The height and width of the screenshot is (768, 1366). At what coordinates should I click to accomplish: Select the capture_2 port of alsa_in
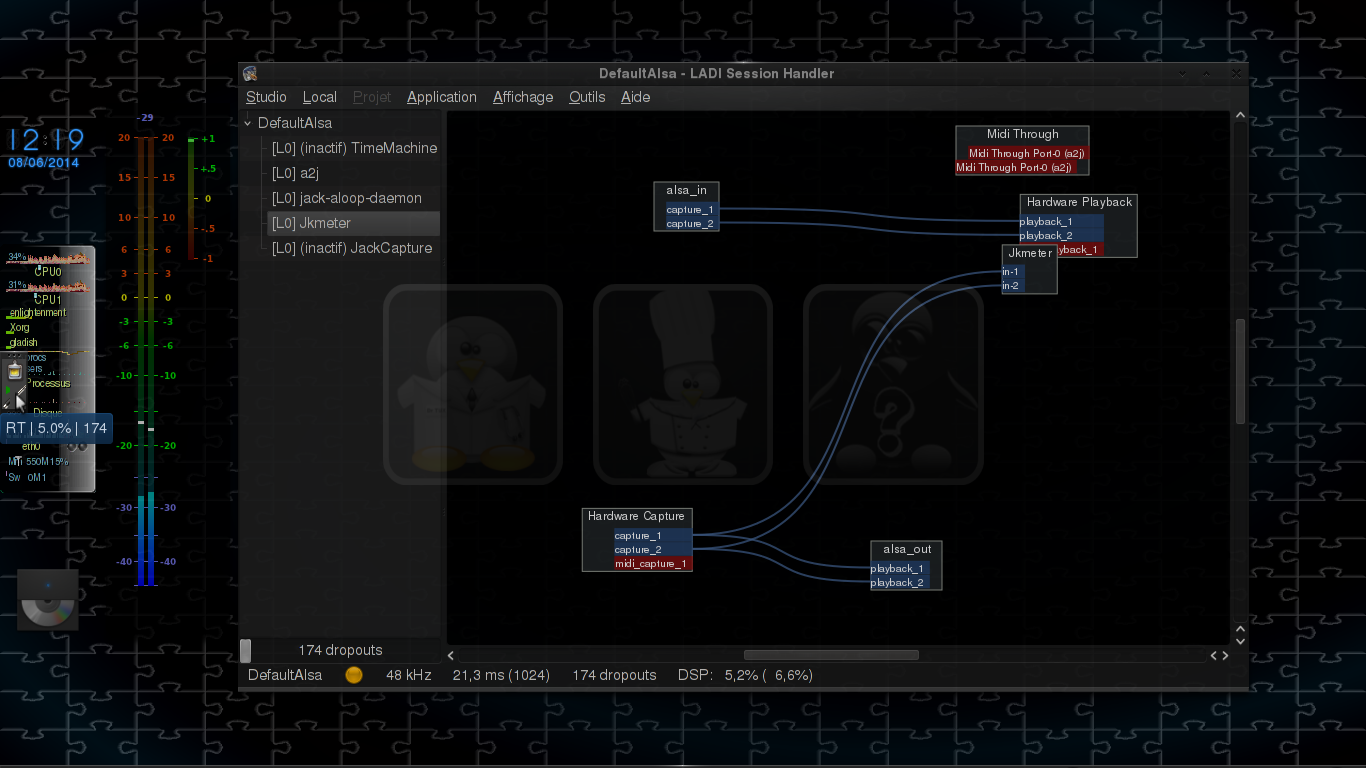[691, 224]
